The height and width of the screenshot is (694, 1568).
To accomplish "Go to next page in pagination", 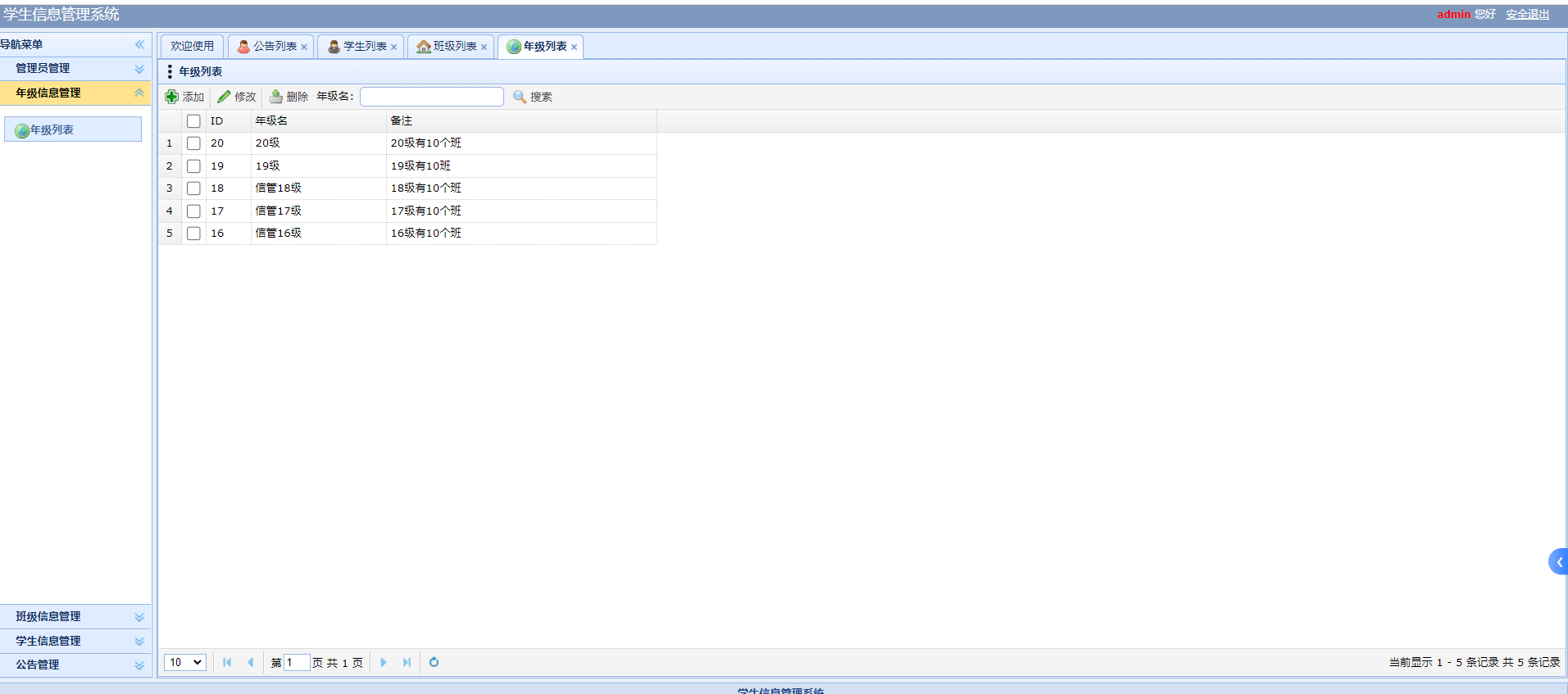I will (x=384, y=662).
